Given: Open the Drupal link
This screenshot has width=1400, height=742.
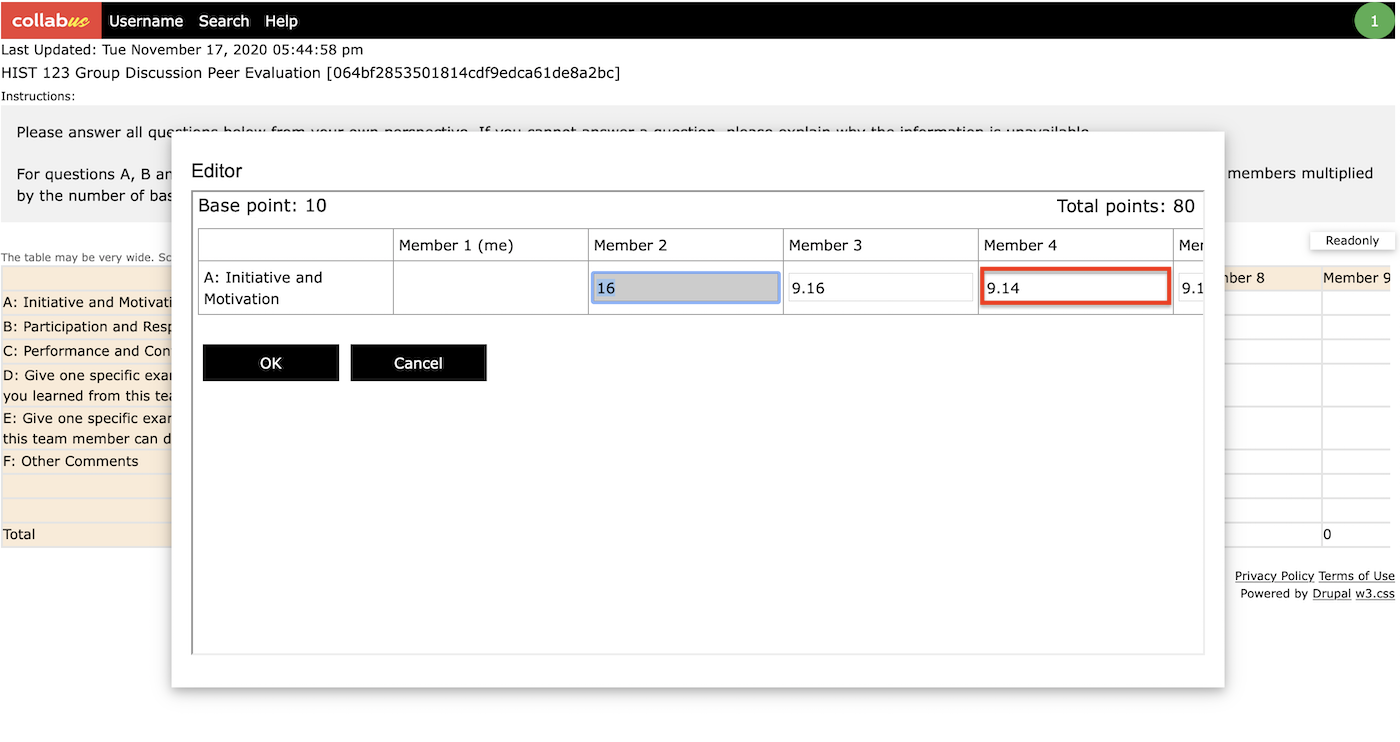Looking at the screenshot, I should 1332,594.
